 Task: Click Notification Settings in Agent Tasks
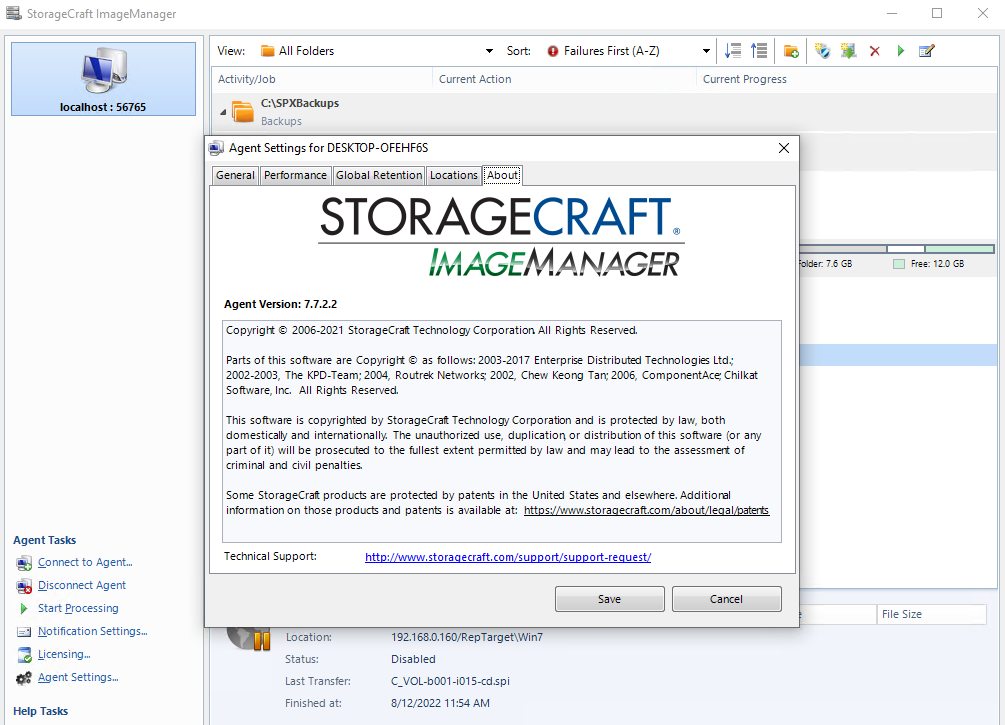pyautogui.click(x=92, y=631)
